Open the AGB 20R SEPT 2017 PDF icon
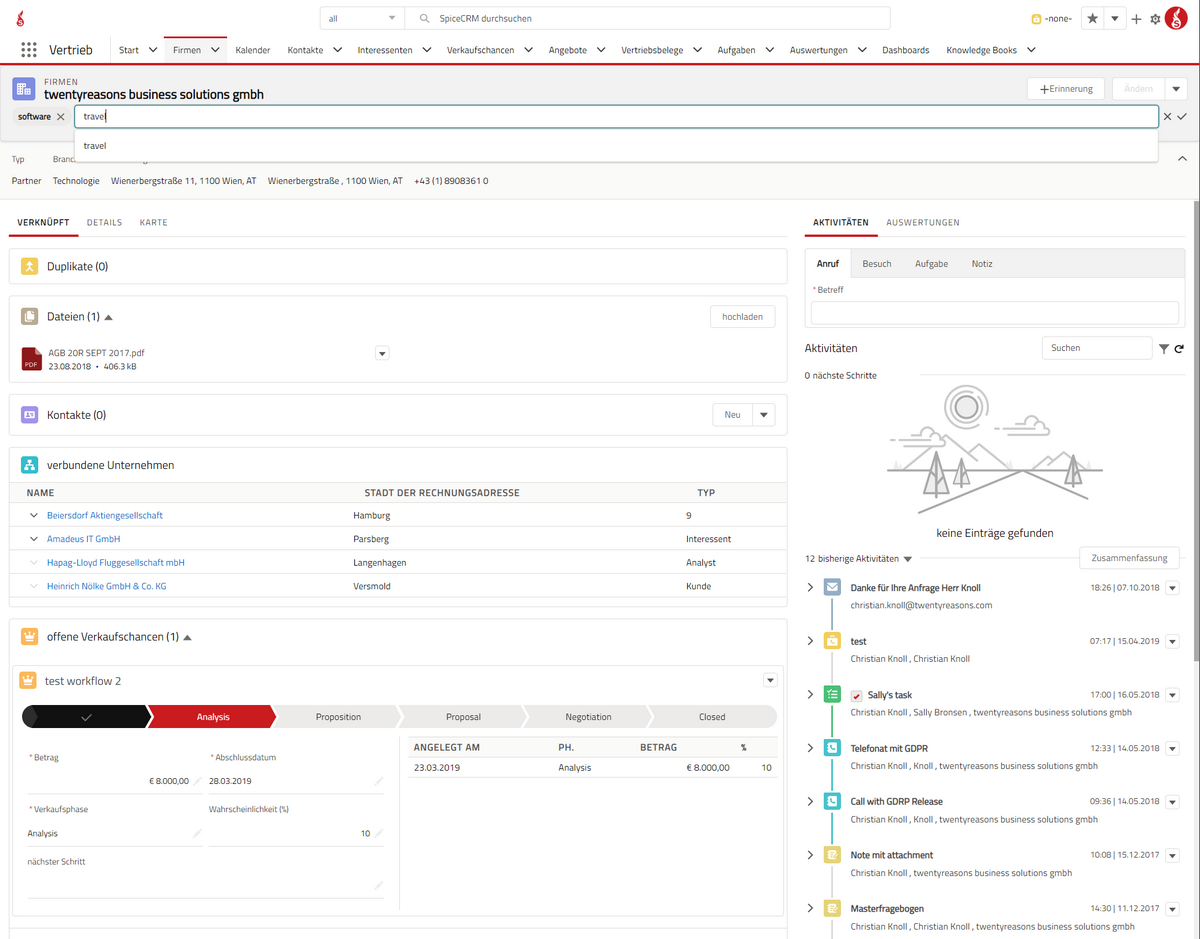 tap(31, 359)
